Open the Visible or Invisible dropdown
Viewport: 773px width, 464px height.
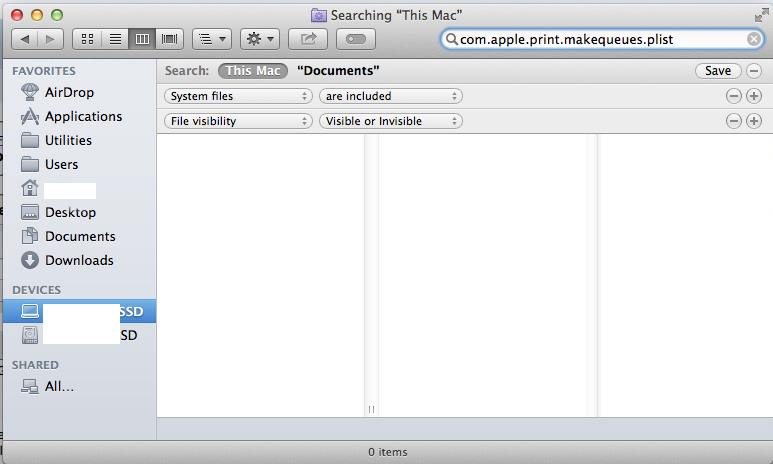pyautogui.click(x=390, y=121)
